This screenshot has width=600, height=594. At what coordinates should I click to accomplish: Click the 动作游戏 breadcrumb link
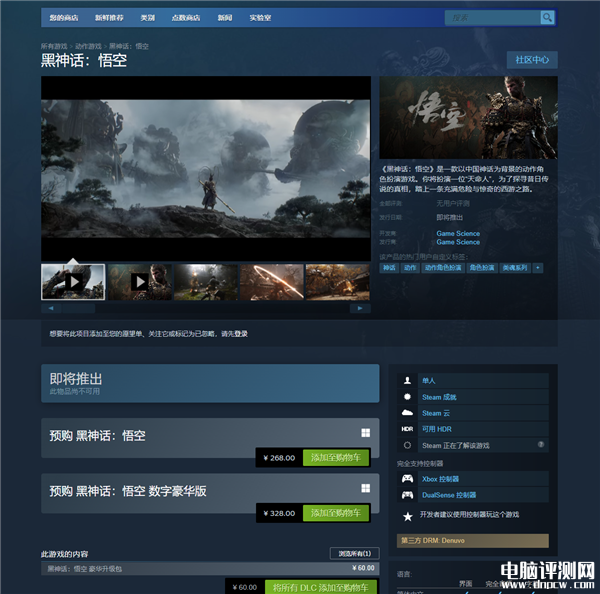[88, 46]
